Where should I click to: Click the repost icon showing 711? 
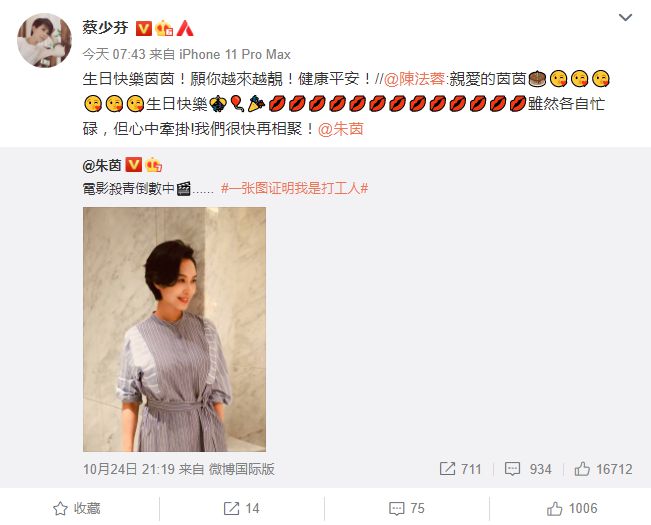pos(460,469)
